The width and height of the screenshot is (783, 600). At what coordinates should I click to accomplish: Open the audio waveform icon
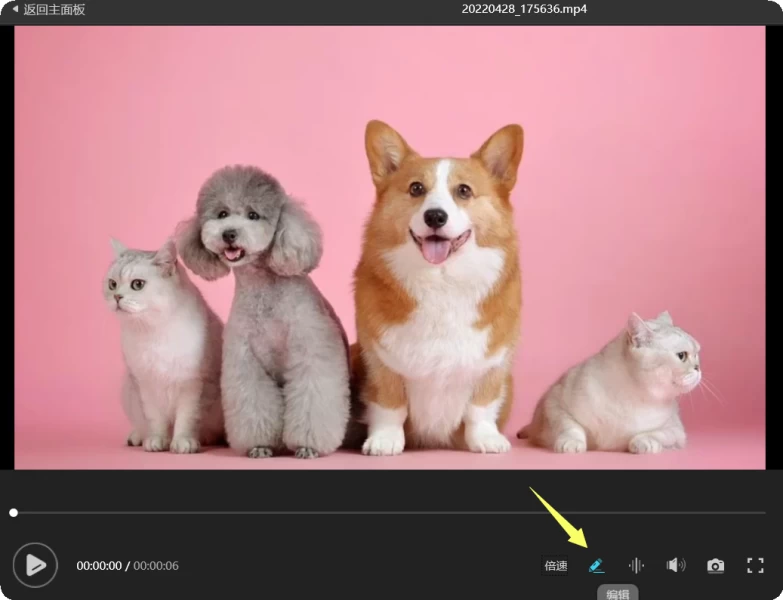click(x=636, y=566)
